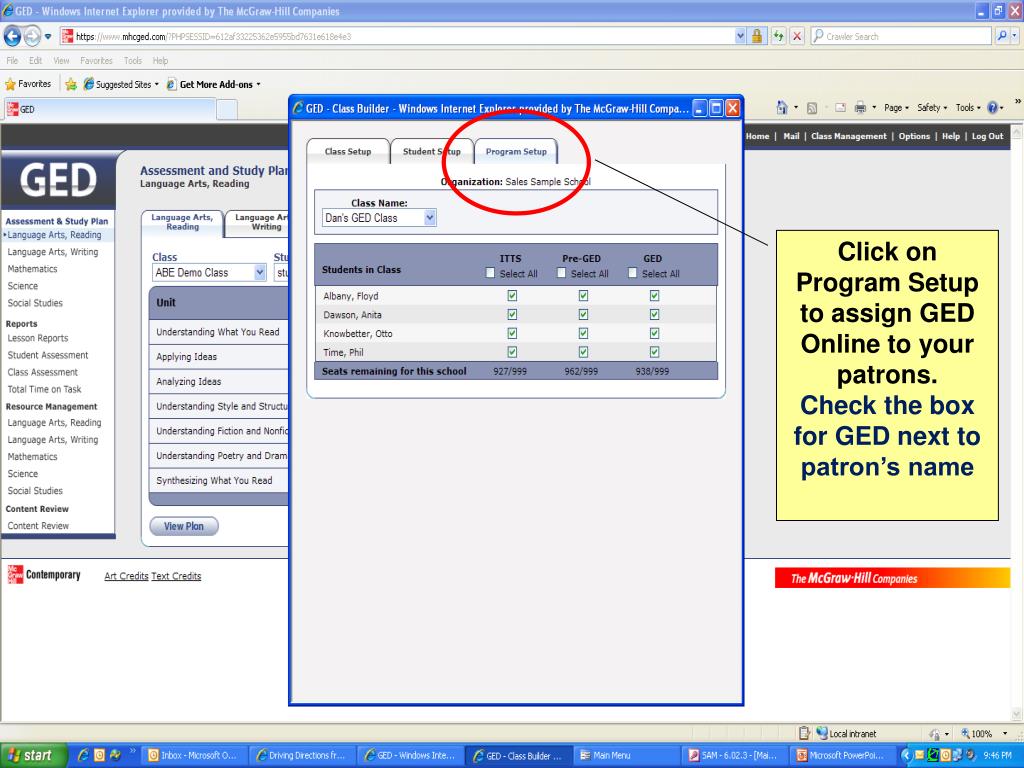Click the Options link in top navigation

click(x=914, y=136)
